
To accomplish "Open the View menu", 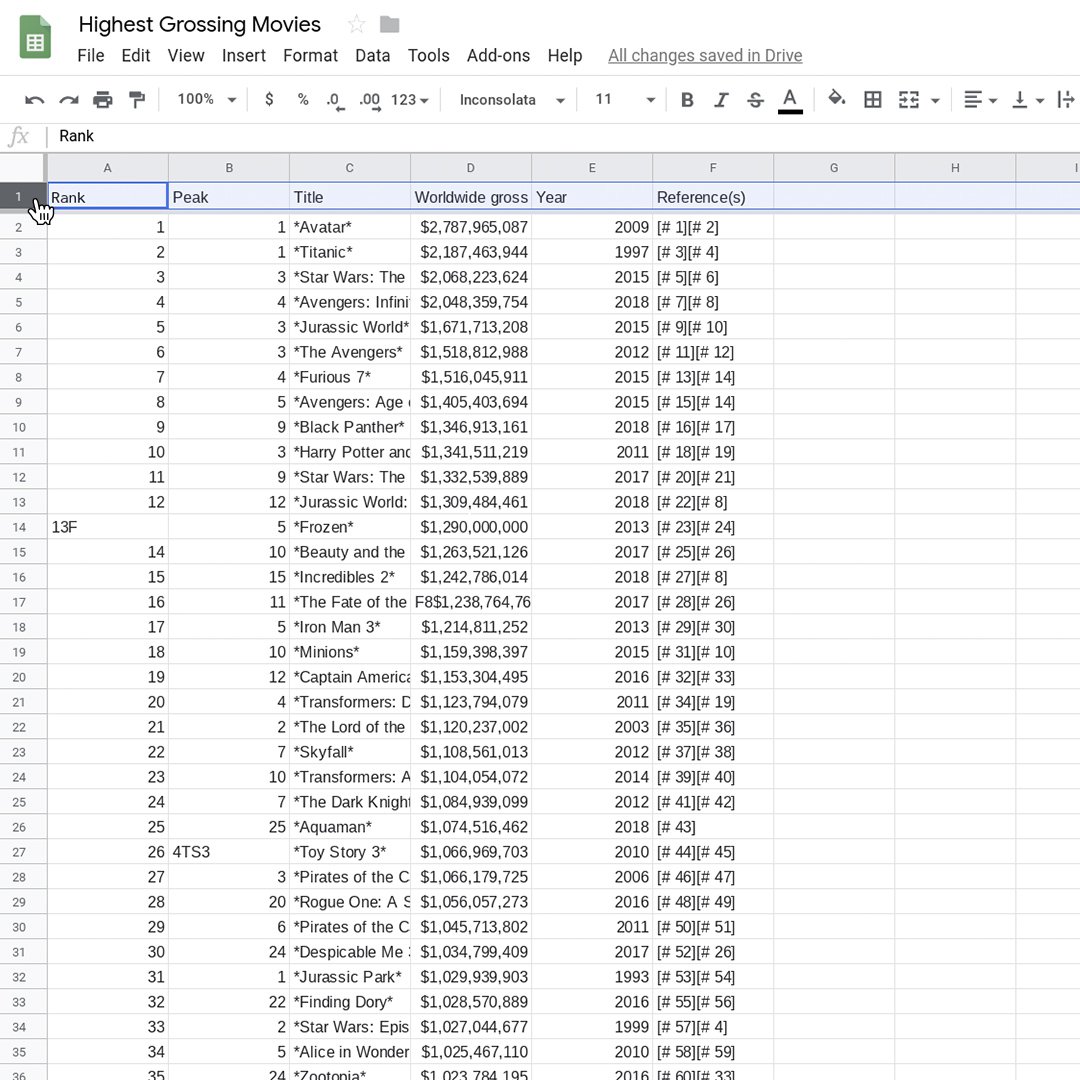I will tap(186, 56).
